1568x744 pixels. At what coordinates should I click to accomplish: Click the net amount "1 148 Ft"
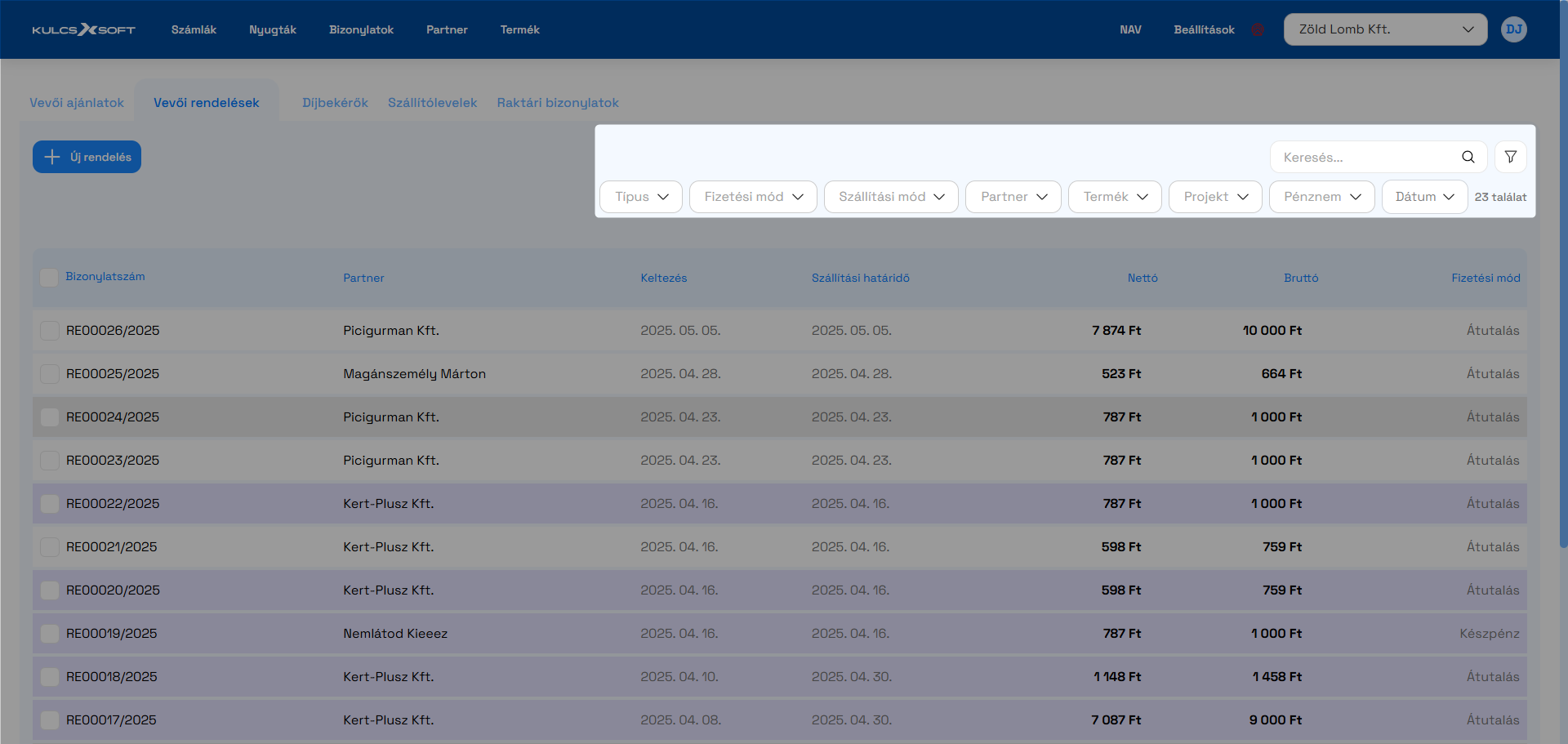click(x=1117, y=677)
